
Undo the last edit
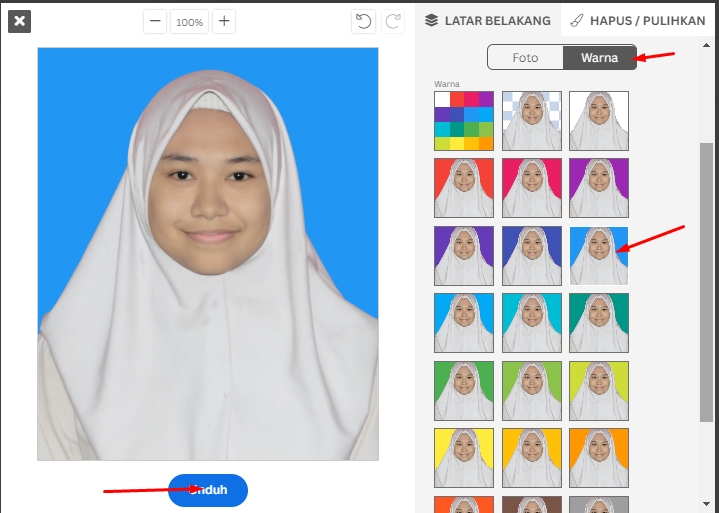pos(363,22)
